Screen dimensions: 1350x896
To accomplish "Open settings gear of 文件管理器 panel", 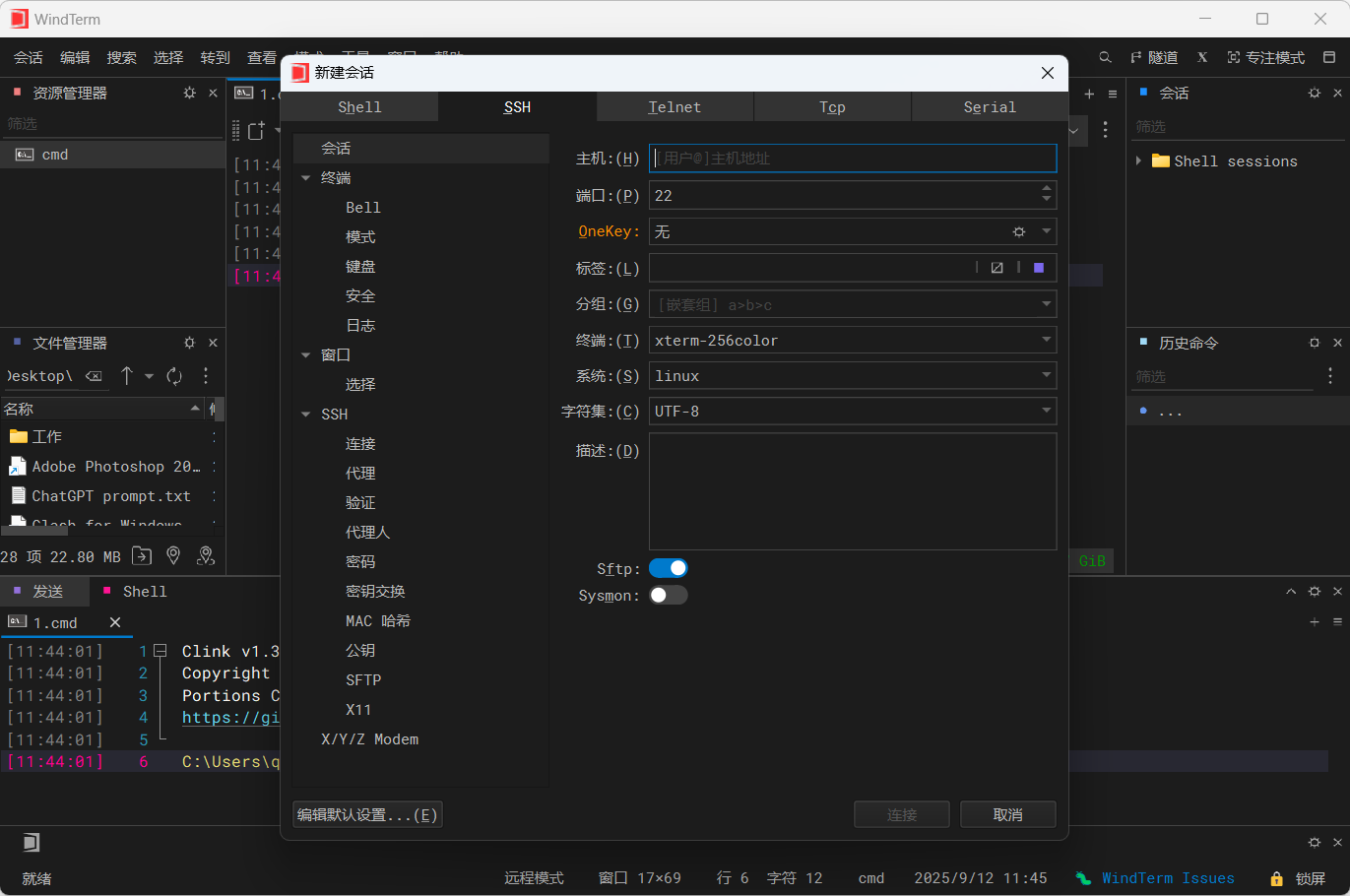I will pos(189,343).
